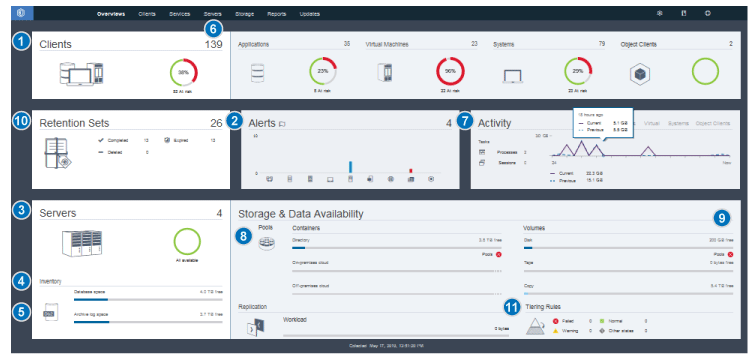Open the Overviews menu
Screen dimensions: 756x360
click(x=110, y=14)
